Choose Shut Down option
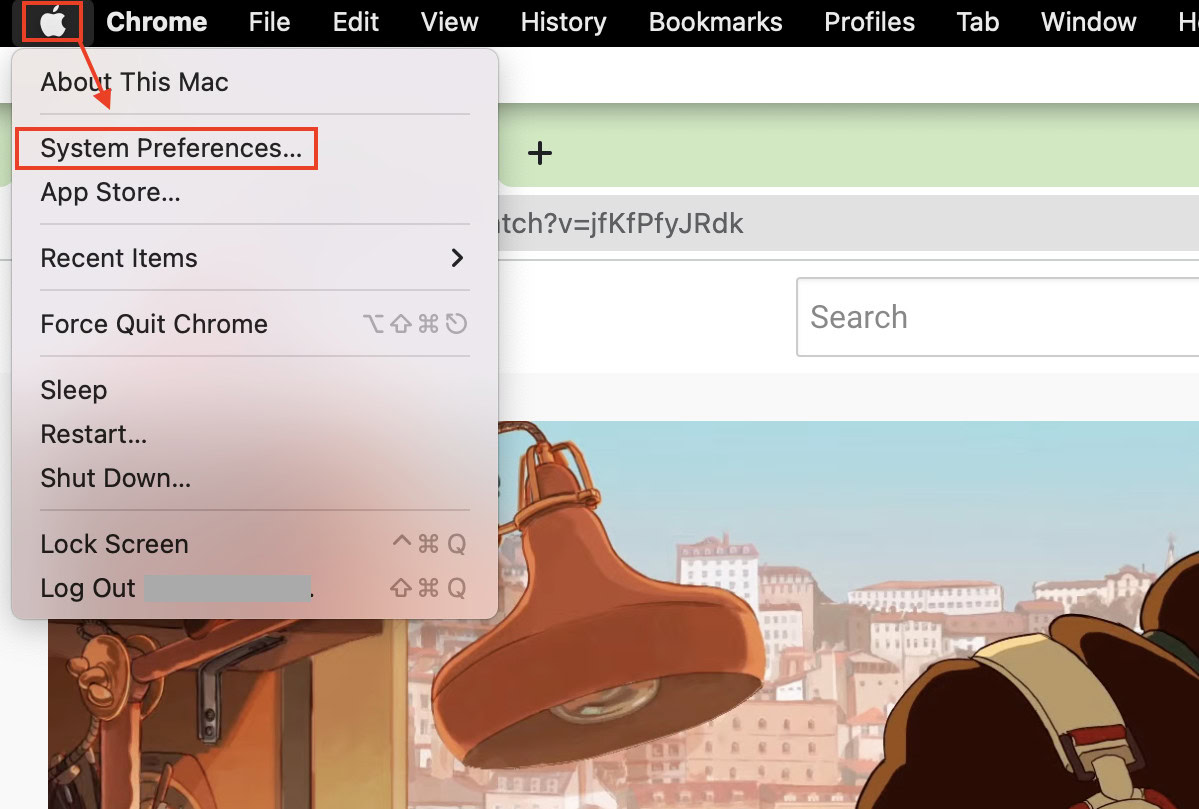The image size is (1199, 809). tap(115, 478)
